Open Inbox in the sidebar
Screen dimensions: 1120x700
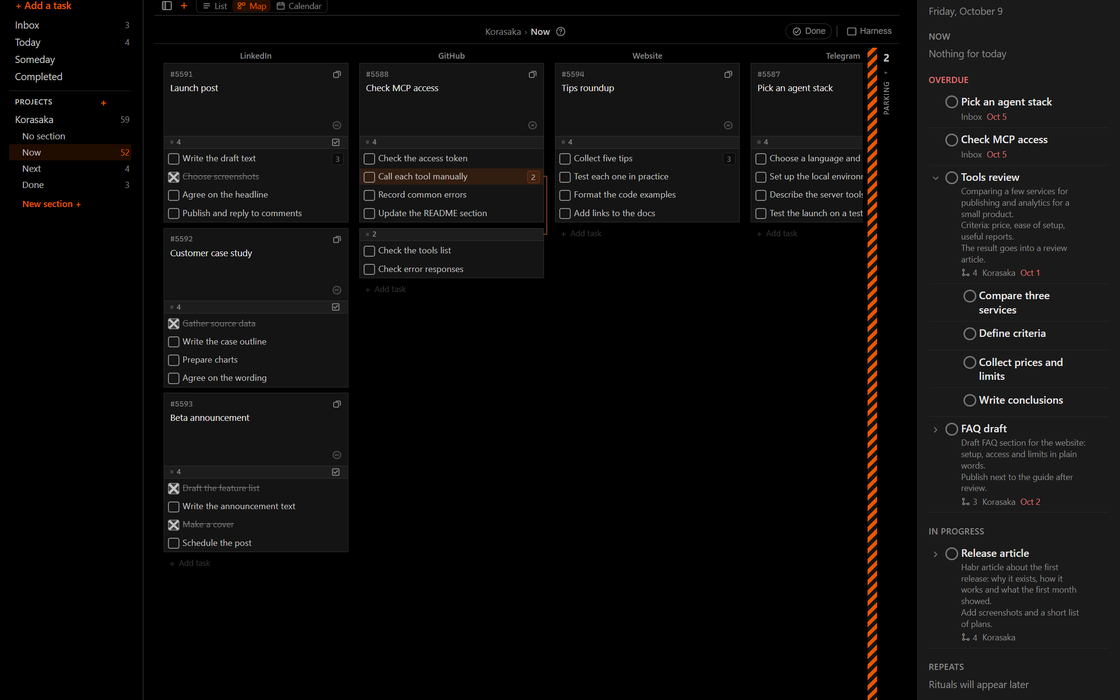point(71,25)
